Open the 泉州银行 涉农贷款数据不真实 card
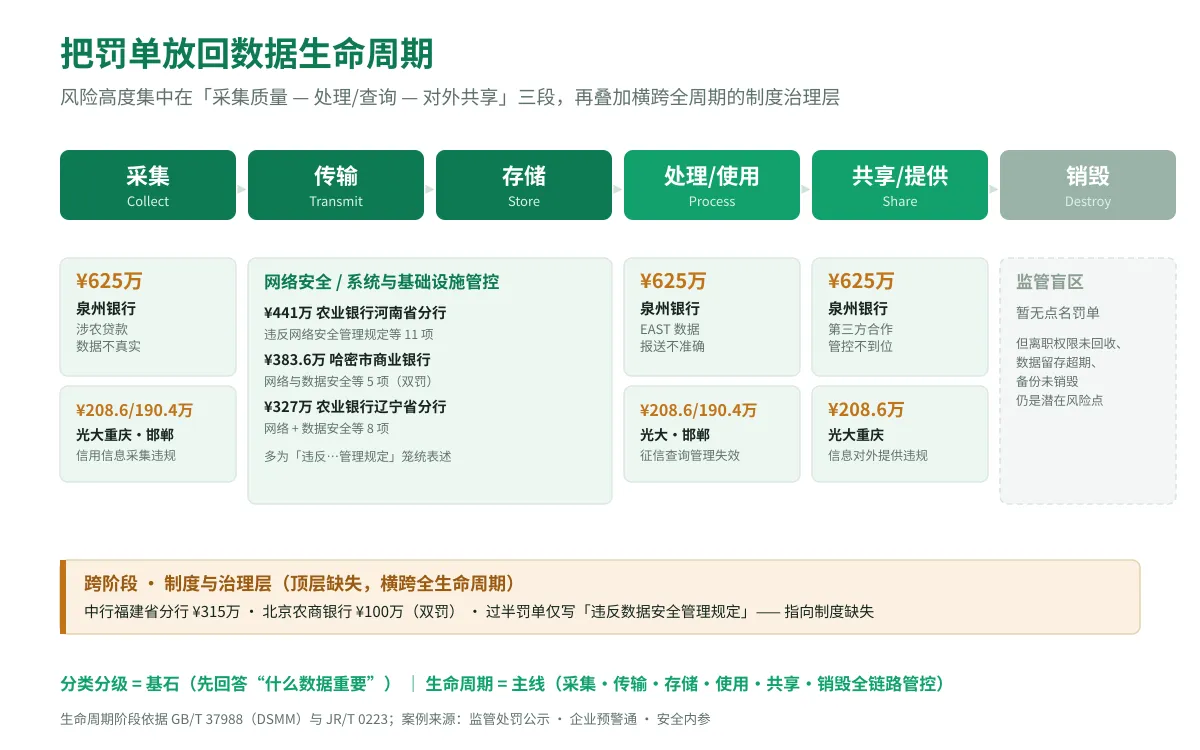Viewport: 1200px width, 750px height. click(x=148, y=317)
